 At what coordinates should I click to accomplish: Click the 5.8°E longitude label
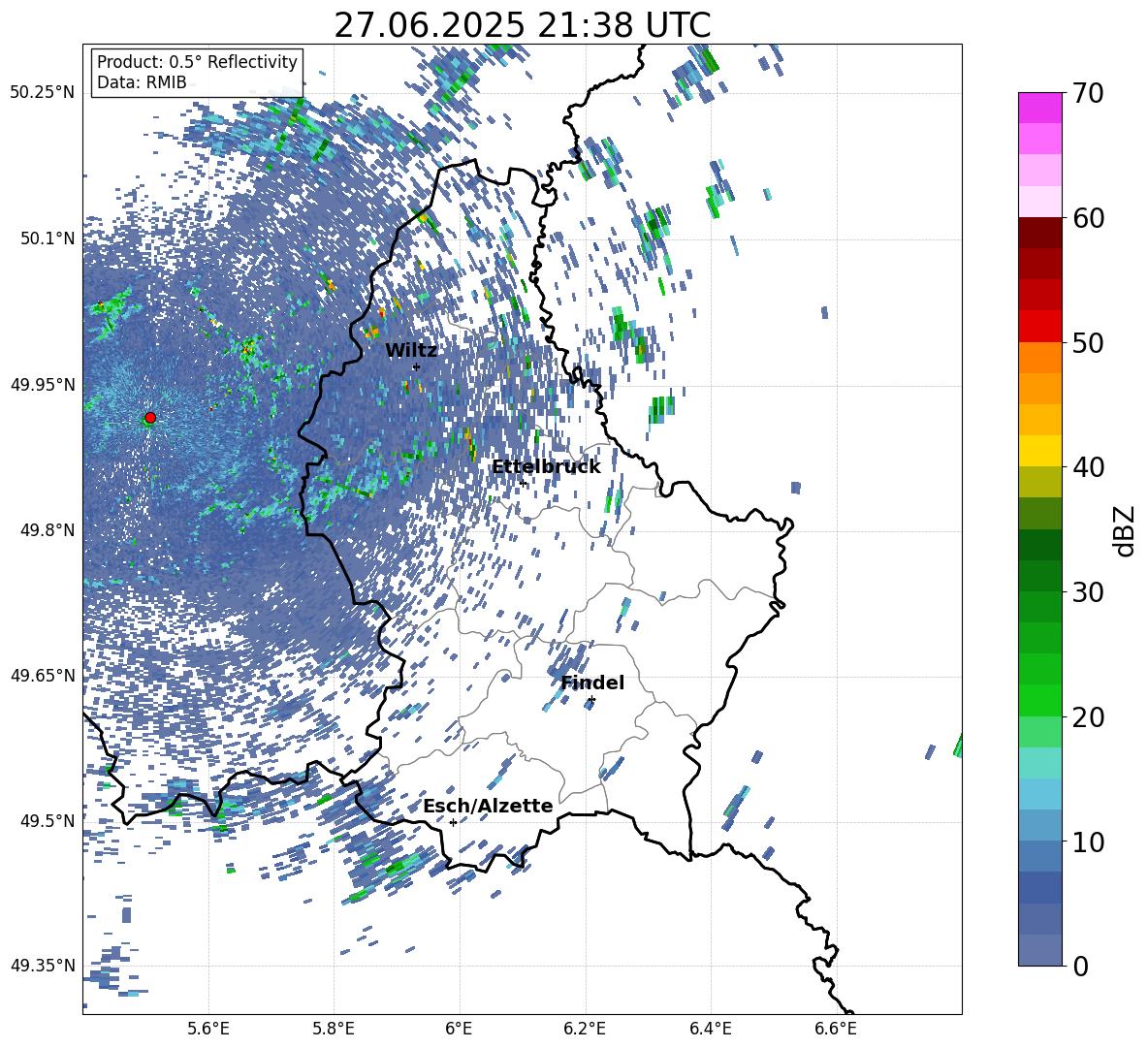point(334,1029)
